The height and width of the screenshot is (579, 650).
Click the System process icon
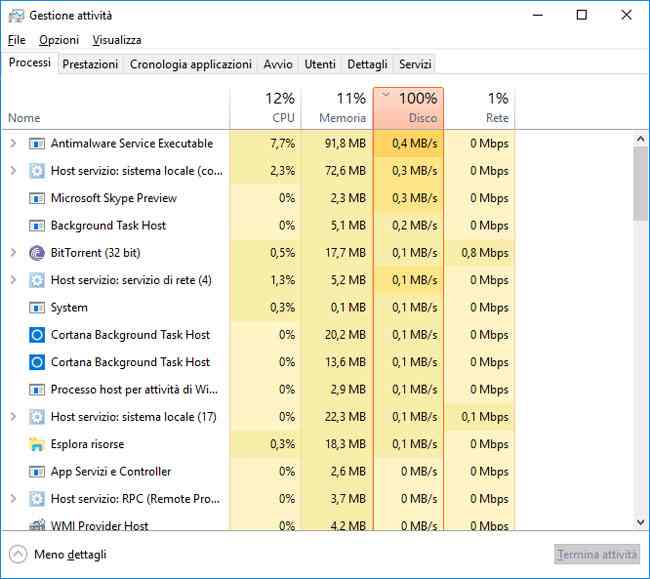[x=36, y=308]
